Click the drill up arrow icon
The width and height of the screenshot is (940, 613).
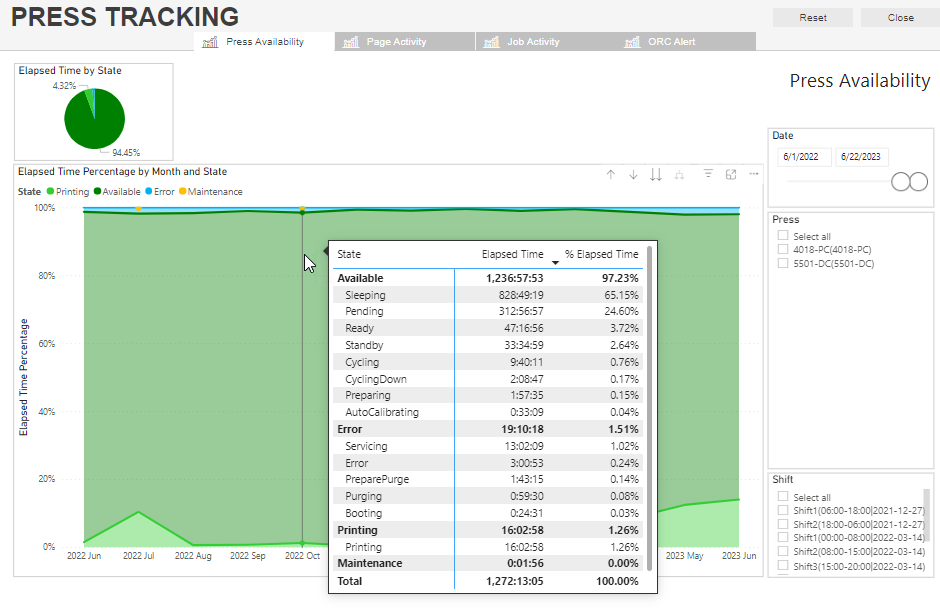click(x=611, y=174)
